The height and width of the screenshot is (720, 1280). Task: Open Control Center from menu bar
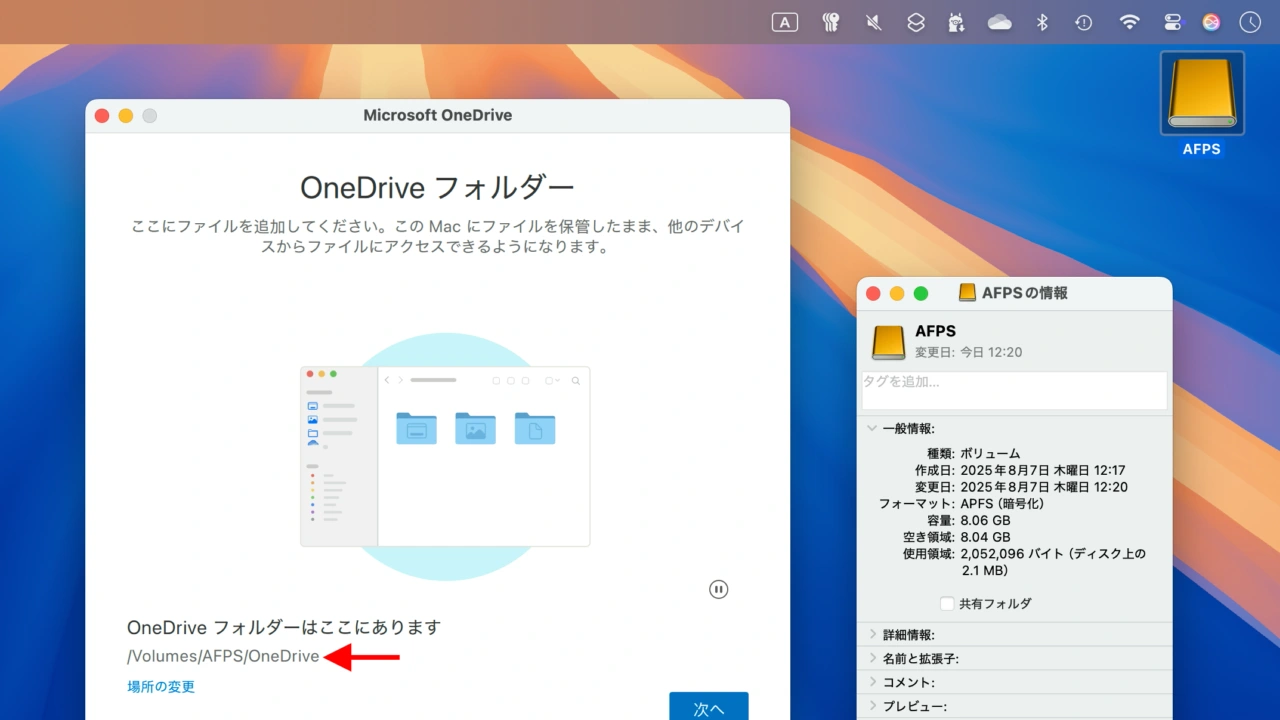(1173, 22)
